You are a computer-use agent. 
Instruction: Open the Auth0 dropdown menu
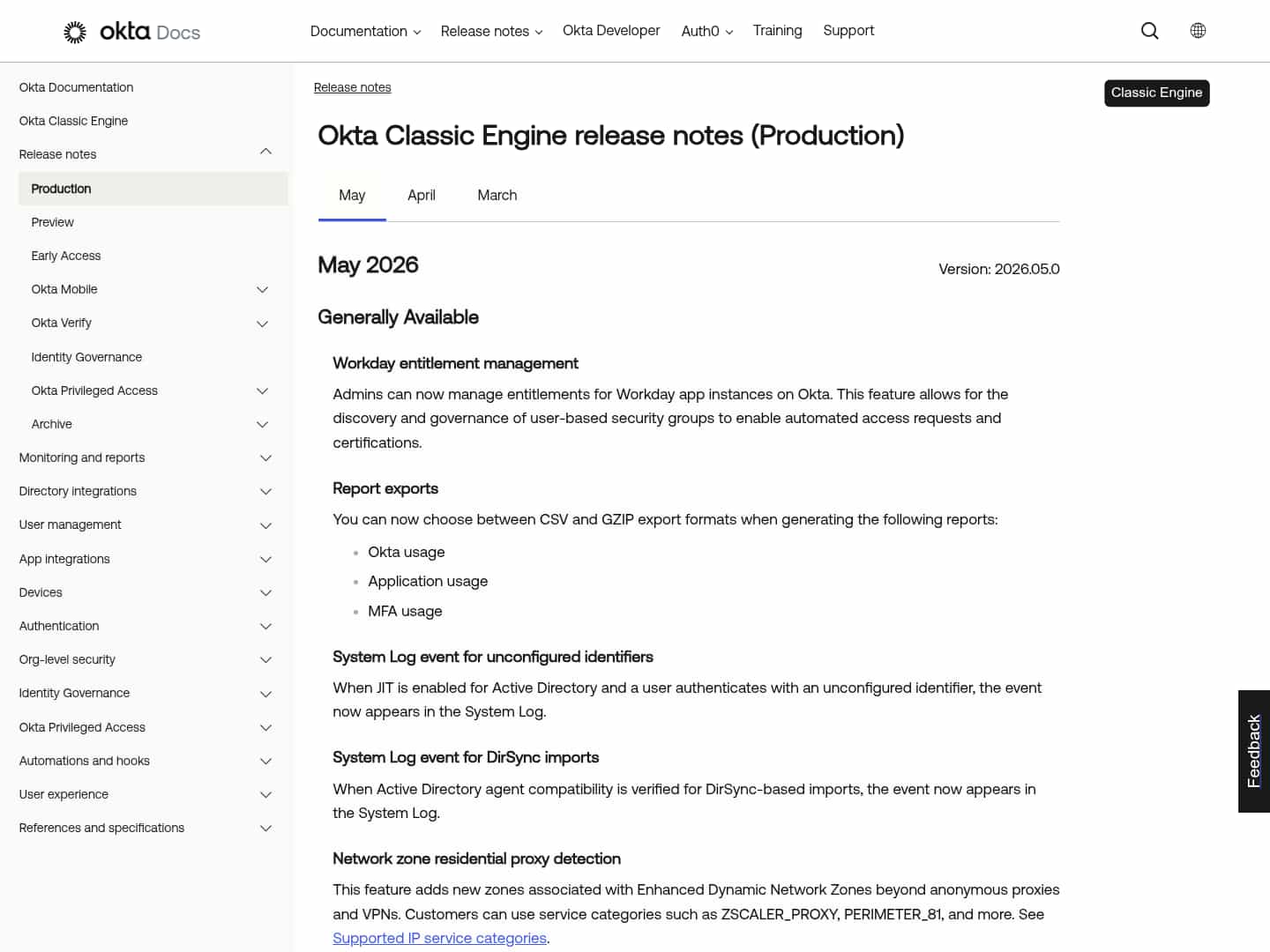707,31
